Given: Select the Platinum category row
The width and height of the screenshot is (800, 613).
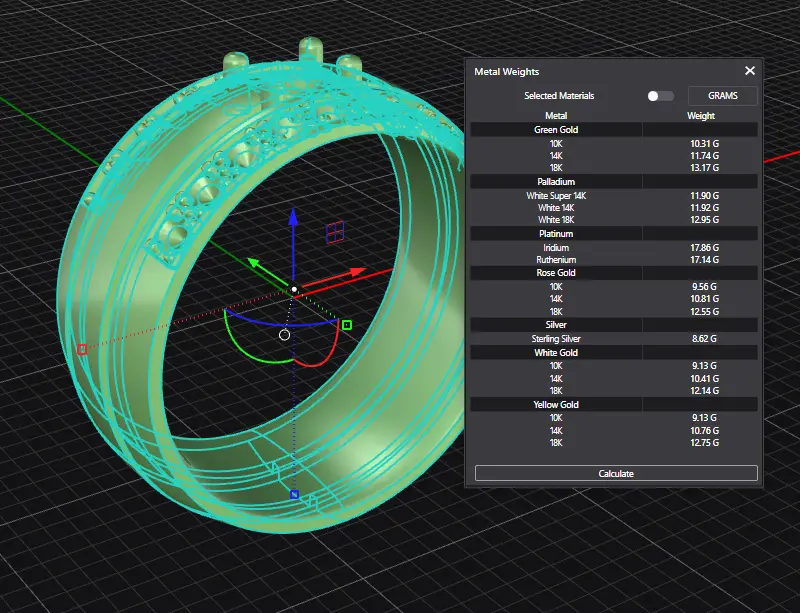Looking at the screenshot, I should click(614, 234).
